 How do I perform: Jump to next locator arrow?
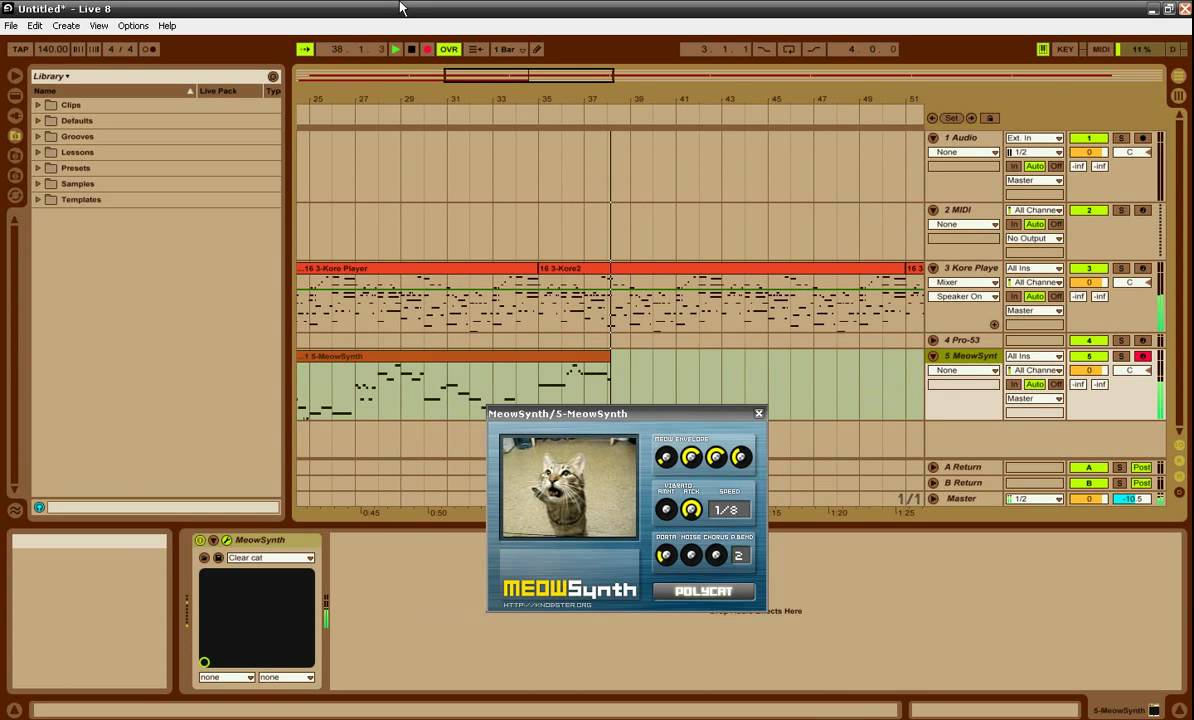tap(971, 119)
